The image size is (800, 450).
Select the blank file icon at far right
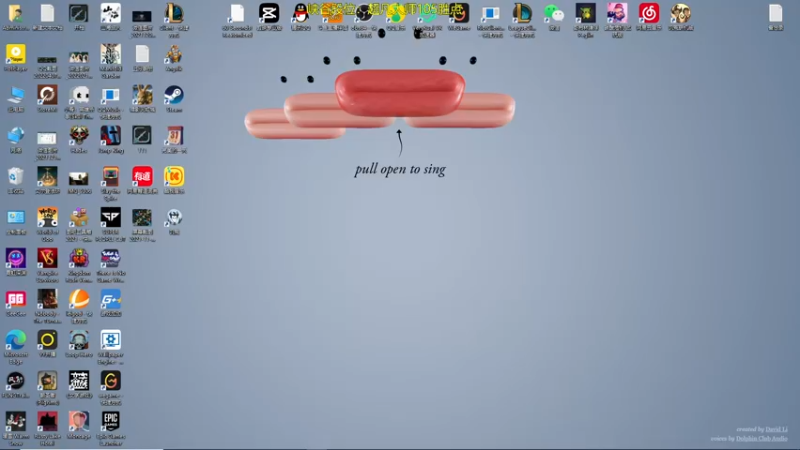click(776, 17)
